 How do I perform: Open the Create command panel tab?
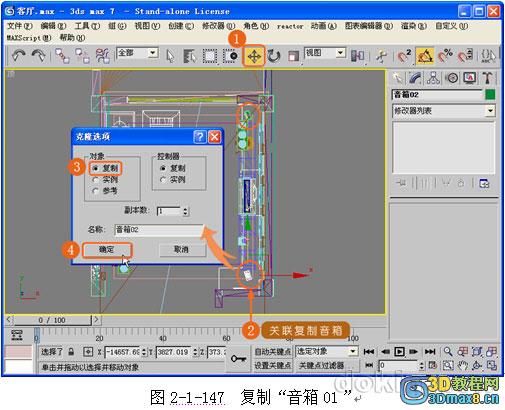tap(397, 78)
